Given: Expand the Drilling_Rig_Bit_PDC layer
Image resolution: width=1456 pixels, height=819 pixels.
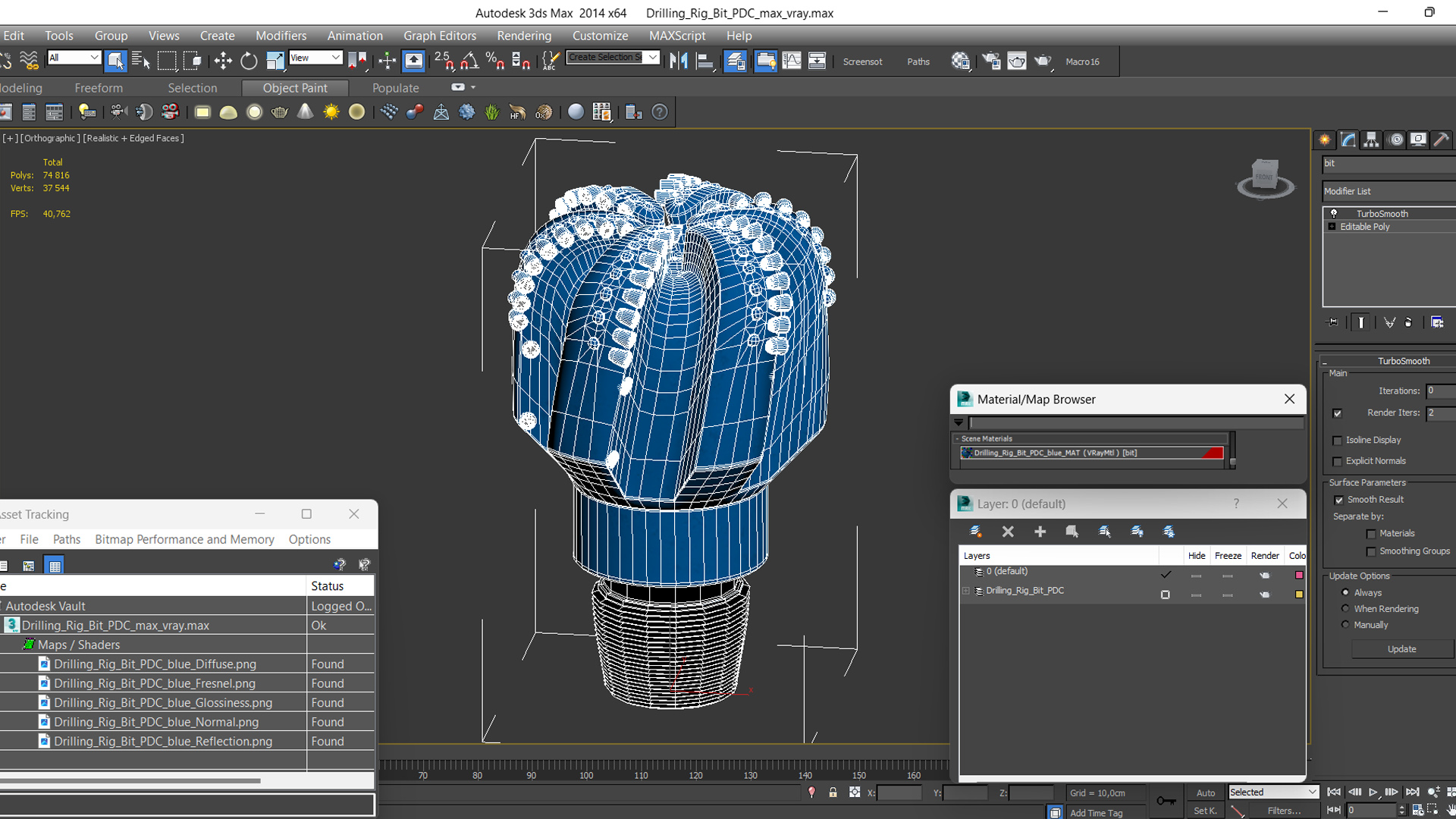Looking at the screenshot, I should pyautogui.click(x=966, y=591).
